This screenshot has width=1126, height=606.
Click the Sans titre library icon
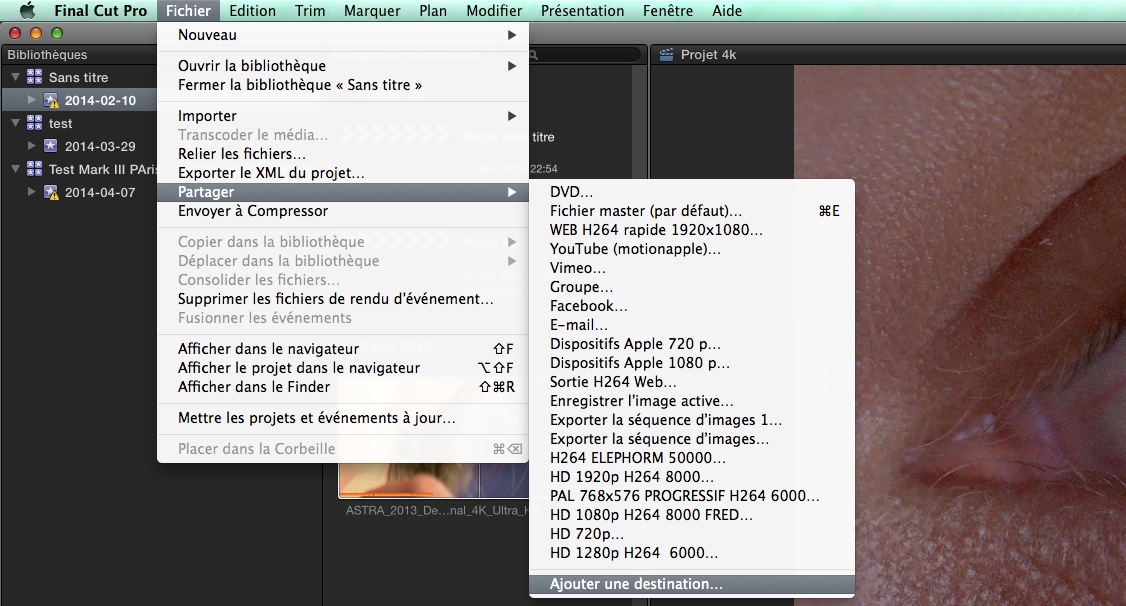pyautogui.click(x=35, y=77)
